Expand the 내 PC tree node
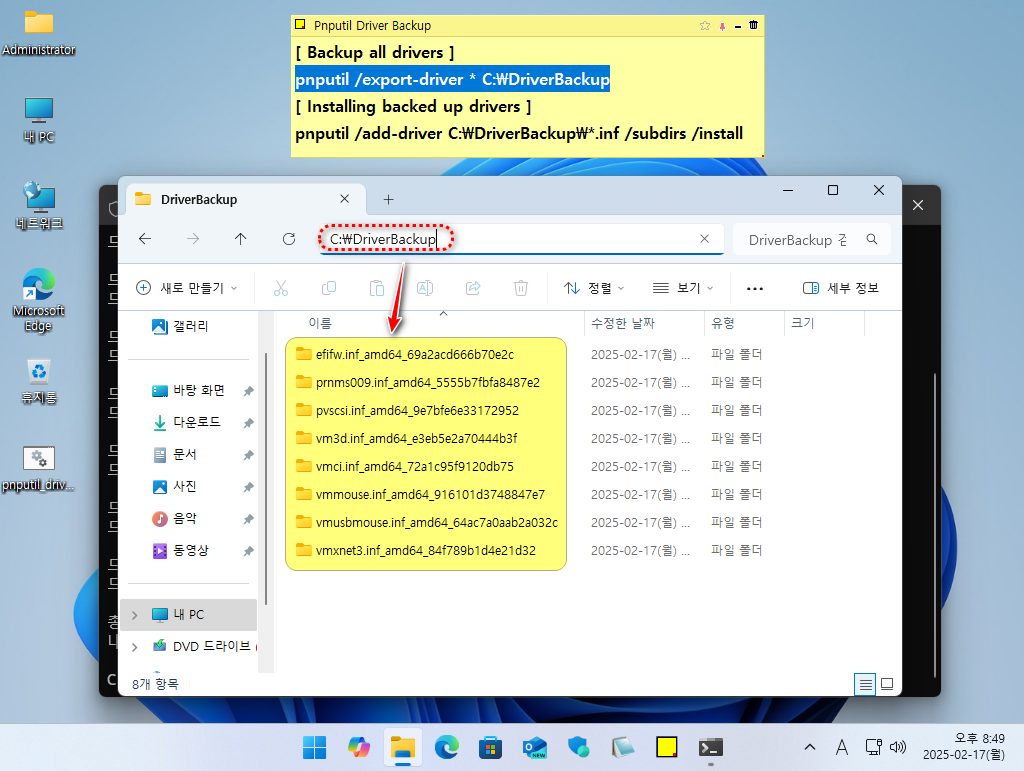Screen dimensions: 1024x771 (x=135, y=615)
